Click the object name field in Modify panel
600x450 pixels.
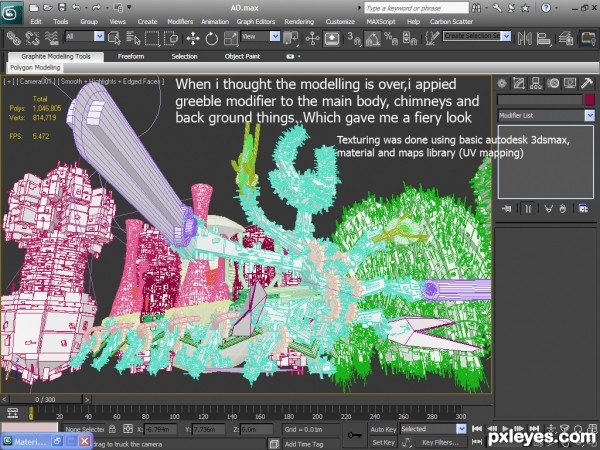pos(540,100)
